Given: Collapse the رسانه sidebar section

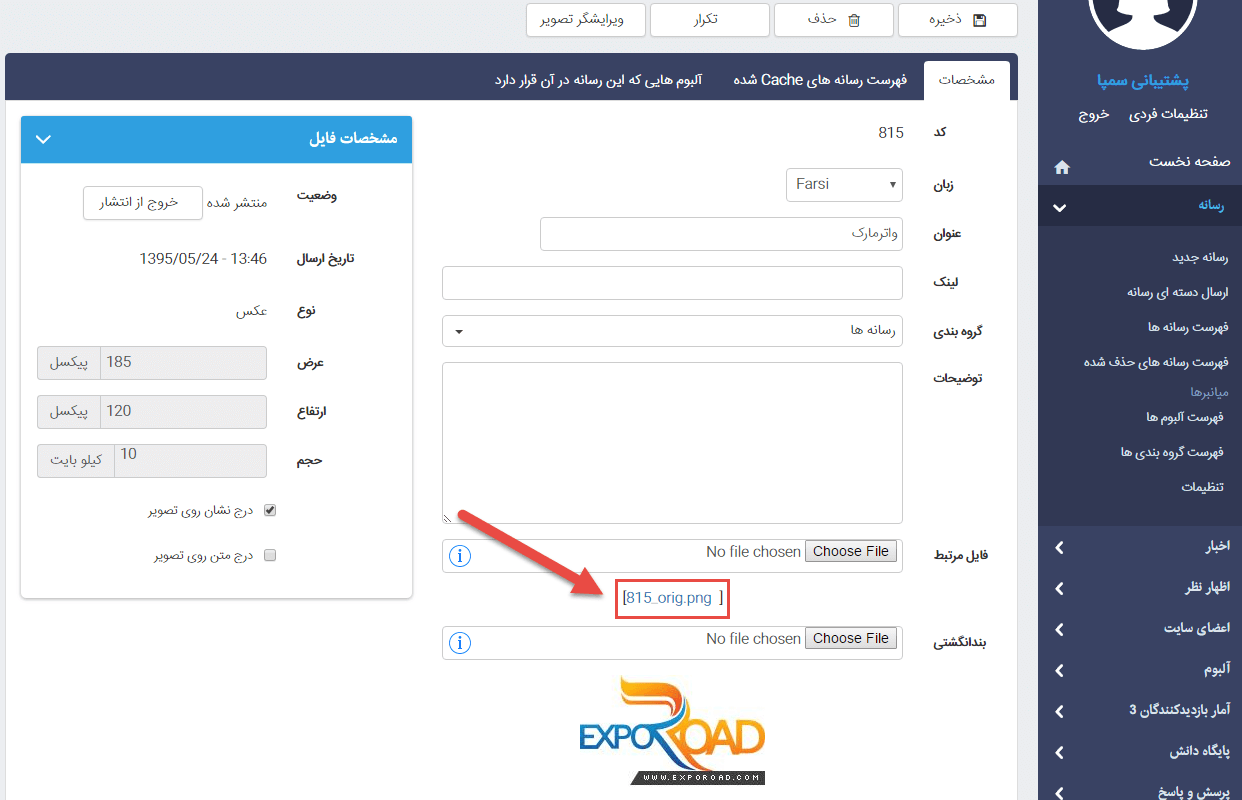Looking at the screenshot, I should tap(1140, 206).
